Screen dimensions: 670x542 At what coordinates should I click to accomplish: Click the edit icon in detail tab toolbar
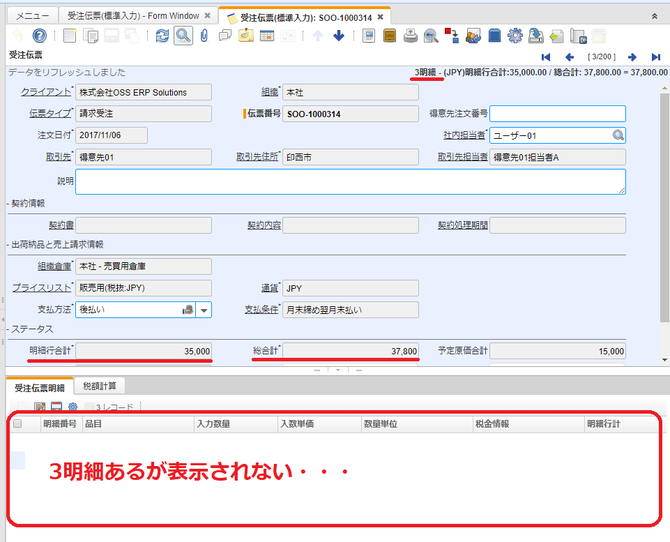(40, 406)
